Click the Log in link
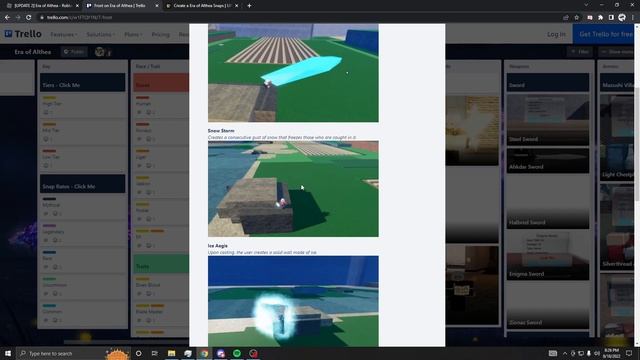 tap(556, 34)
